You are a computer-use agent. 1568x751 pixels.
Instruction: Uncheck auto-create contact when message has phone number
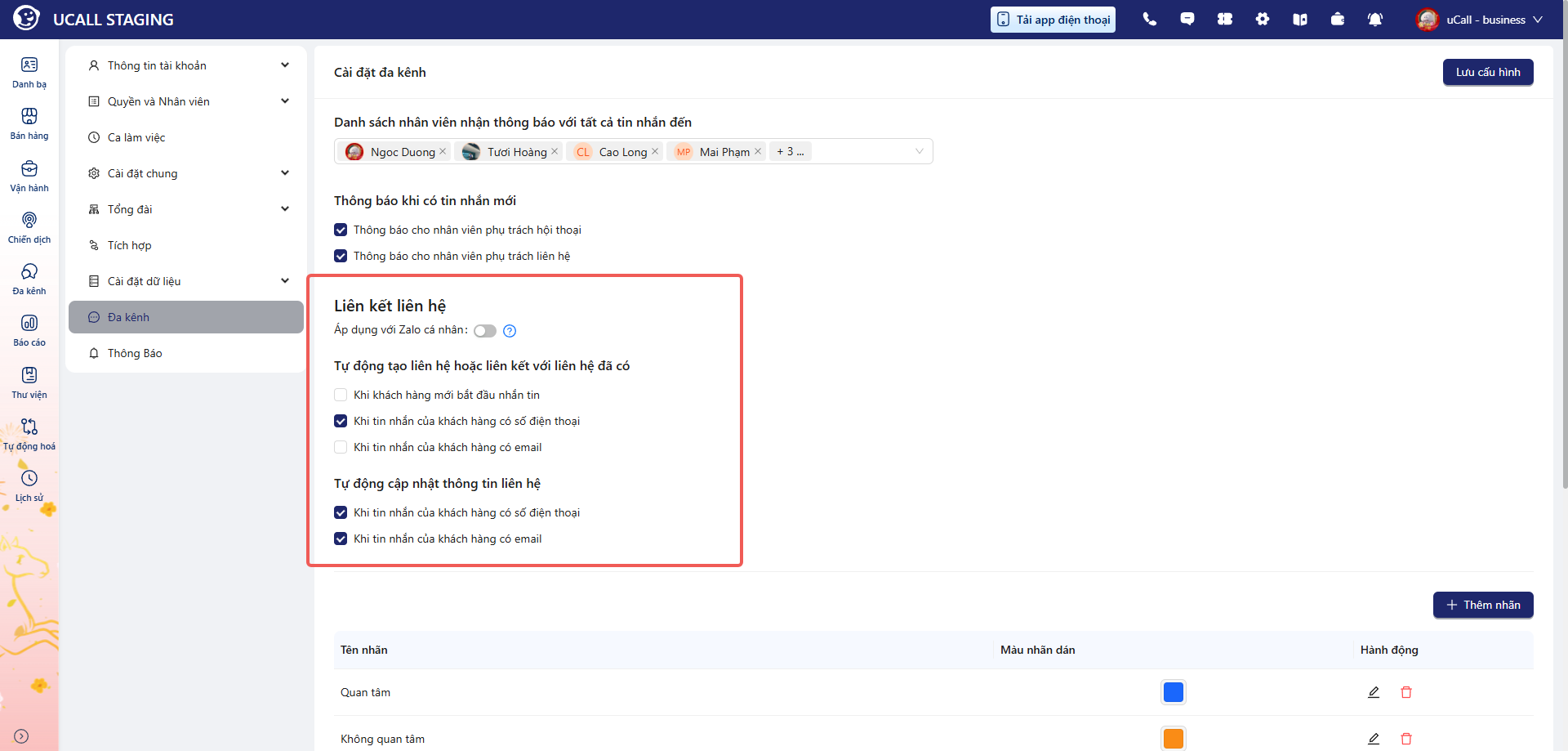tap(341, 421)
